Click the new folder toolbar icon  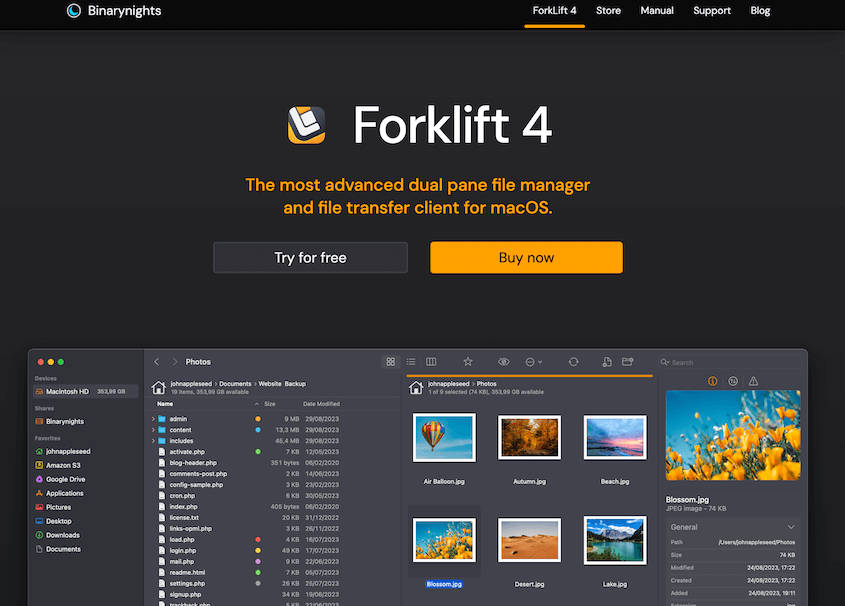627,362
